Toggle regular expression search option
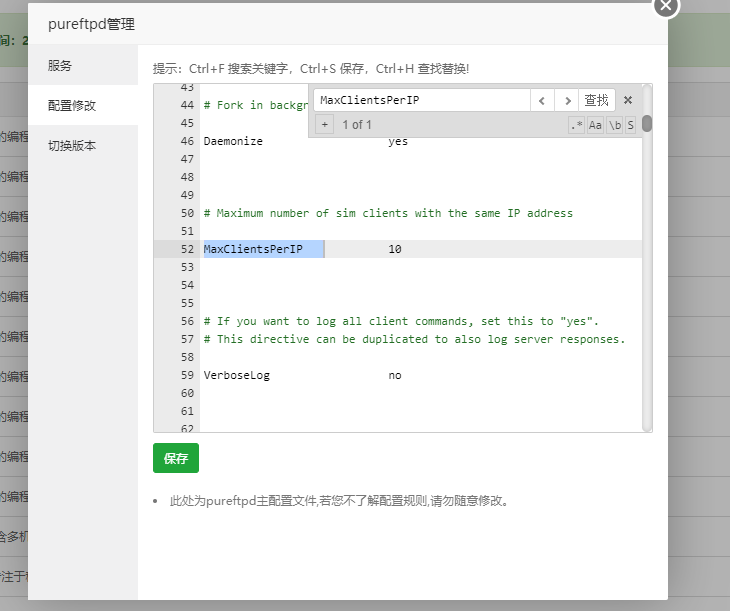 coord(577,125)
